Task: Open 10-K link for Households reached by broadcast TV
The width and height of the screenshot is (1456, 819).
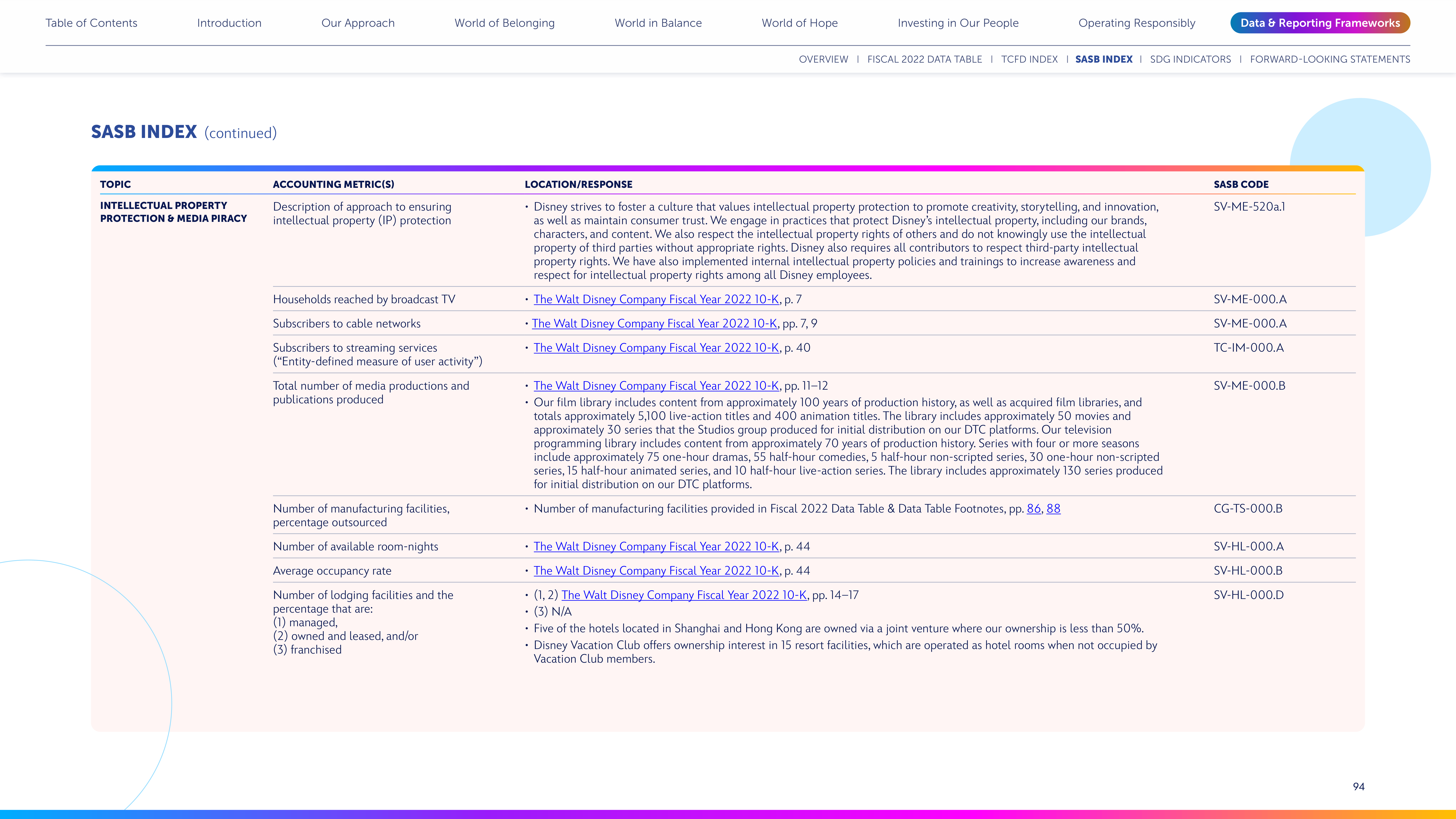Action: [656, 300]
